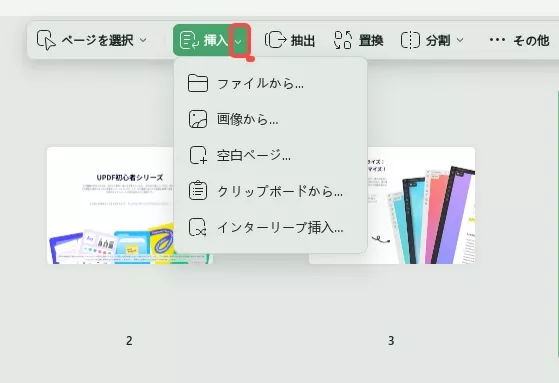The height and width of the screenshot is (383, 559).
Task: Click the 置換 label
Action: [x=371, y=40]
